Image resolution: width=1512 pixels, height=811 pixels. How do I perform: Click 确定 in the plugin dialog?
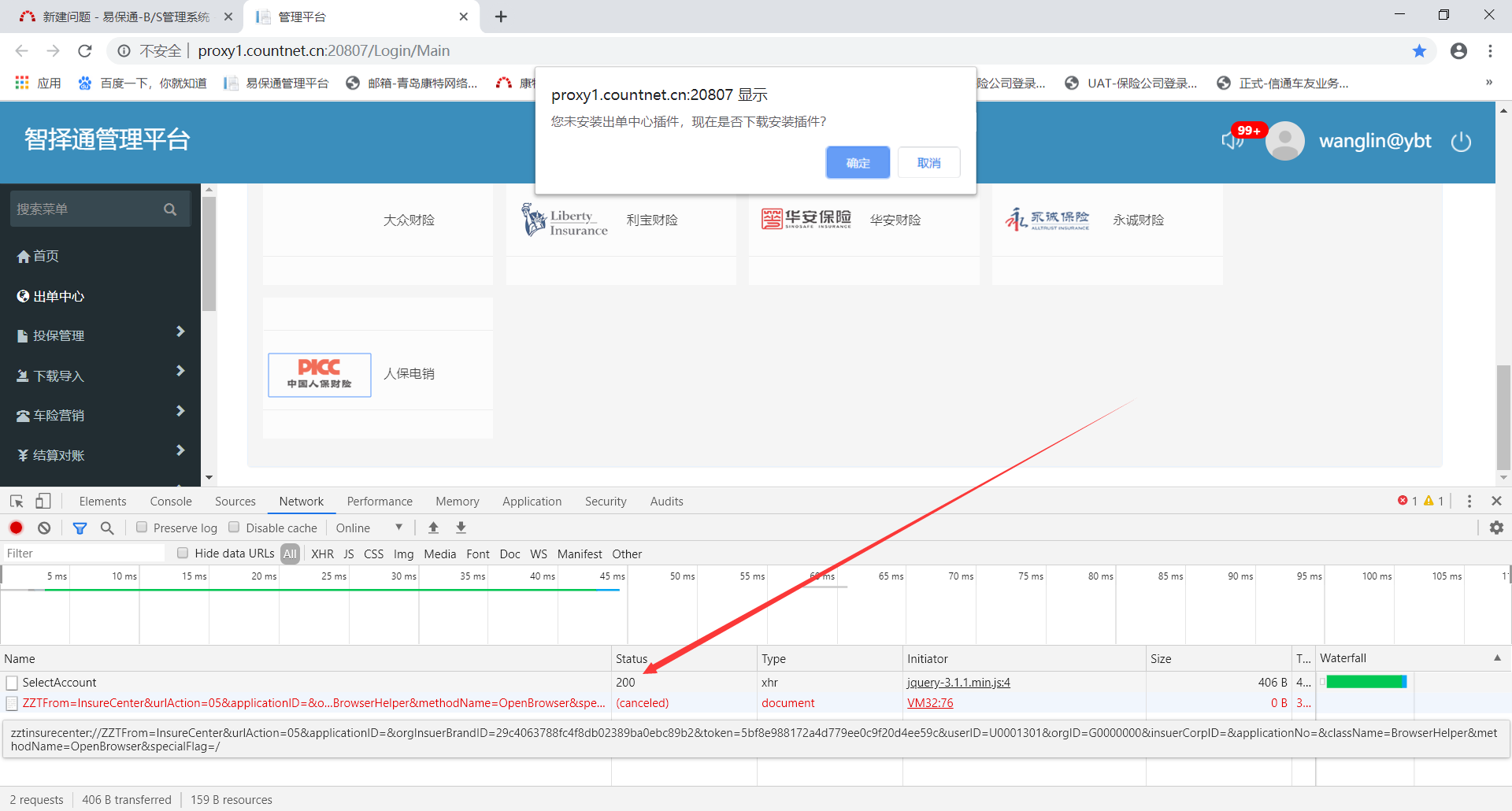[858, 162]
